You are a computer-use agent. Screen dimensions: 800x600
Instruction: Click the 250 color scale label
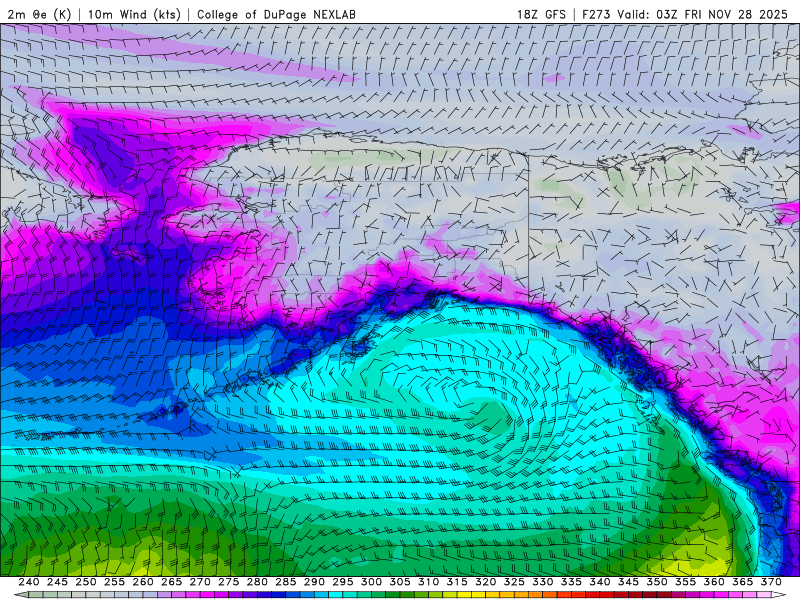(x=86, y=582)
